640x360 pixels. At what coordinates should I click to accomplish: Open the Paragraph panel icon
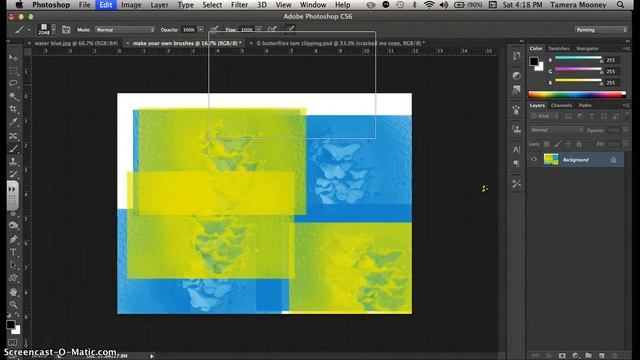[516, 163]
